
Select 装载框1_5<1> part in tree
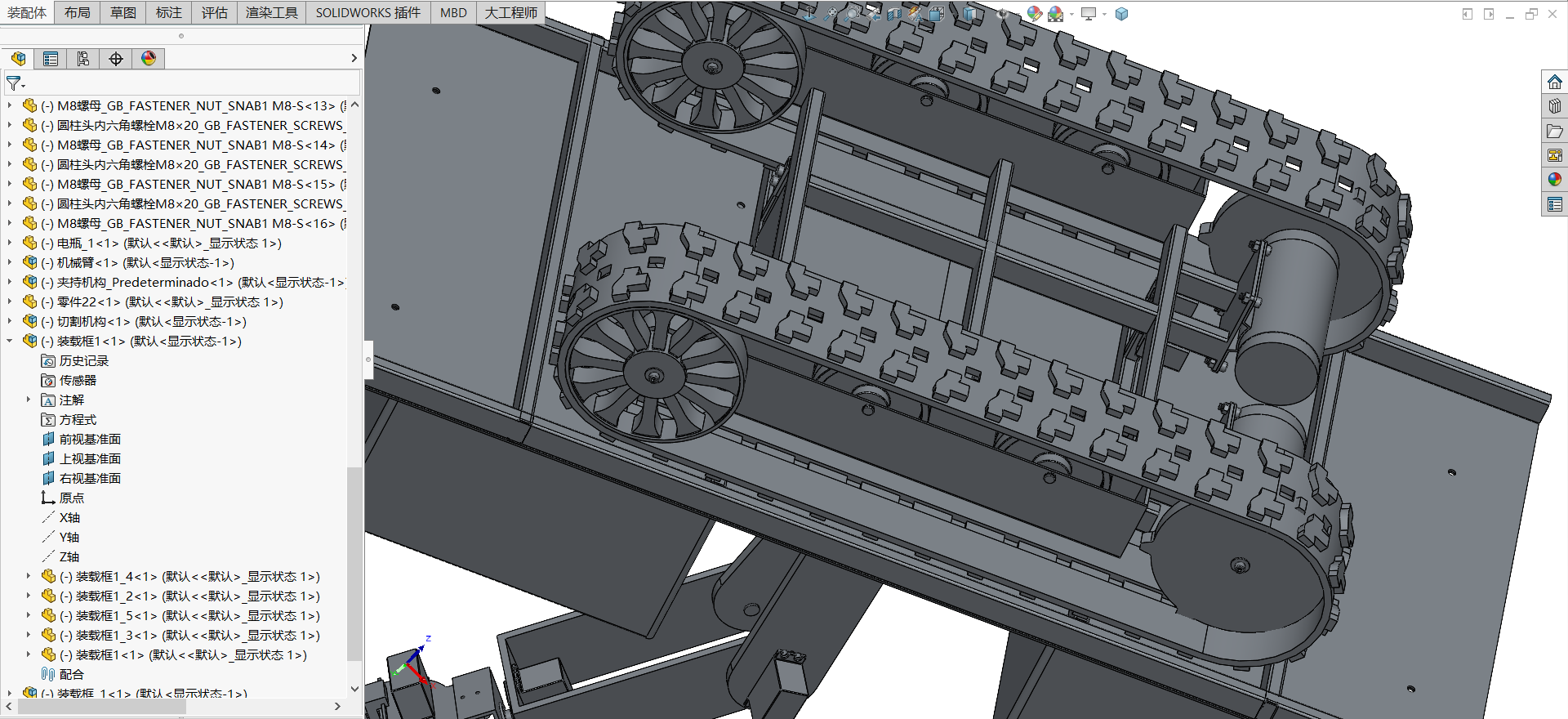tap(189, 615)
